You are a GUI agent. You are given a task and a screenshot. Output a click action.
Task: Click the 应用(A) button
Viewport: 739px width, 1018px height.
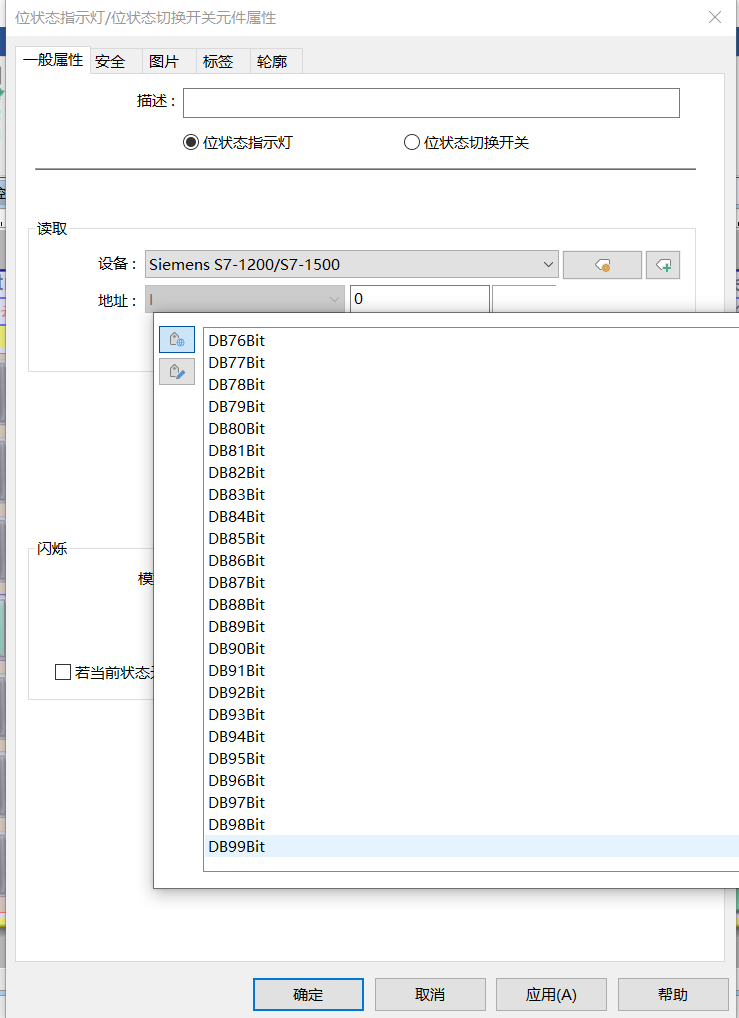coord(551,995)
